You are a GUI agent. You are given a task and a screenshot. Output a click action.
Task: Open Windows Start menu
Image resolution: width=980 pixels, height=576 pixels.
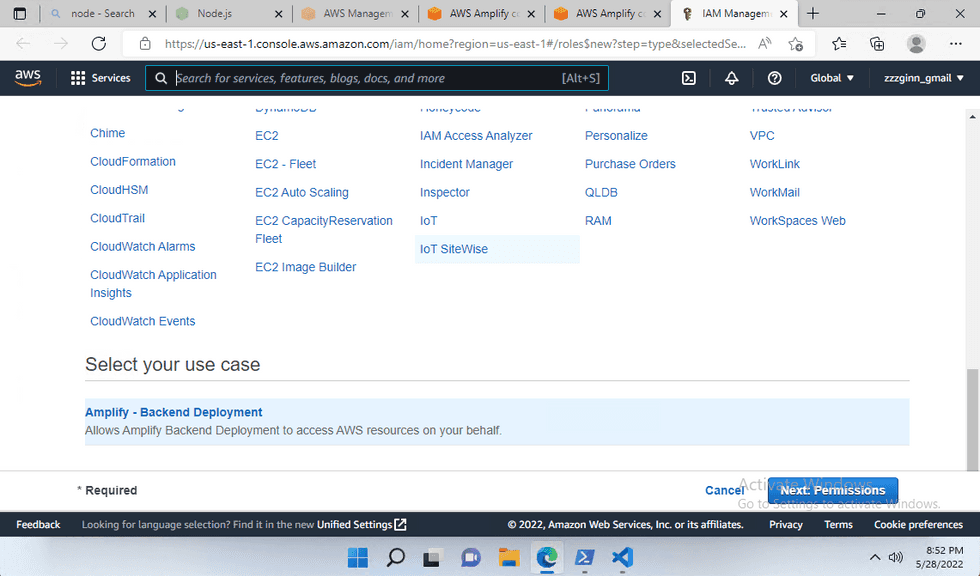tap(358, 557)
